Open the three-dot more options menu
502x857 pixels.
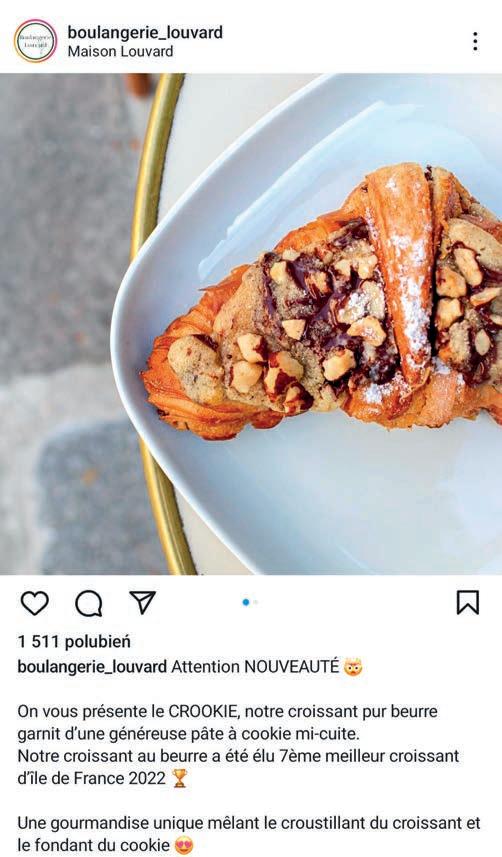[x=475, y=41]
